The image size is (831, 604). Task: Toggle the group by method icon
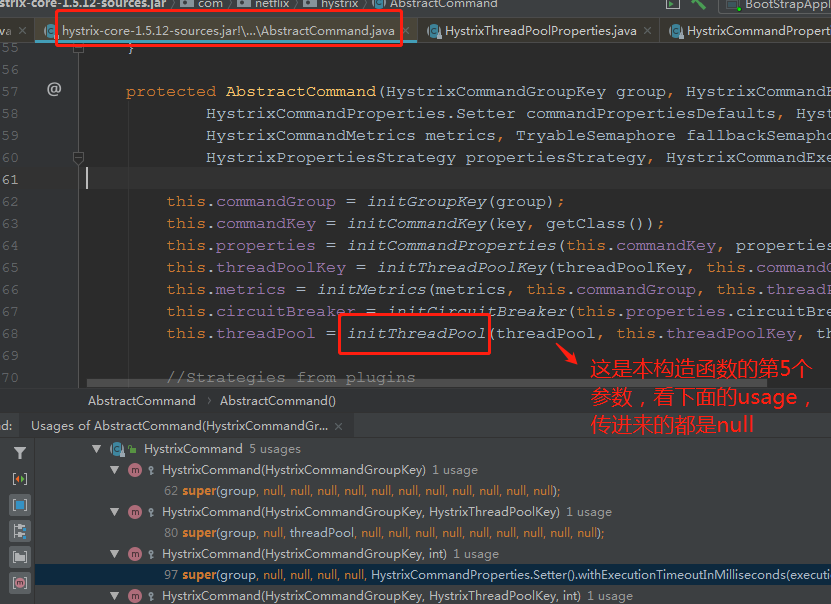coord(20,583)
